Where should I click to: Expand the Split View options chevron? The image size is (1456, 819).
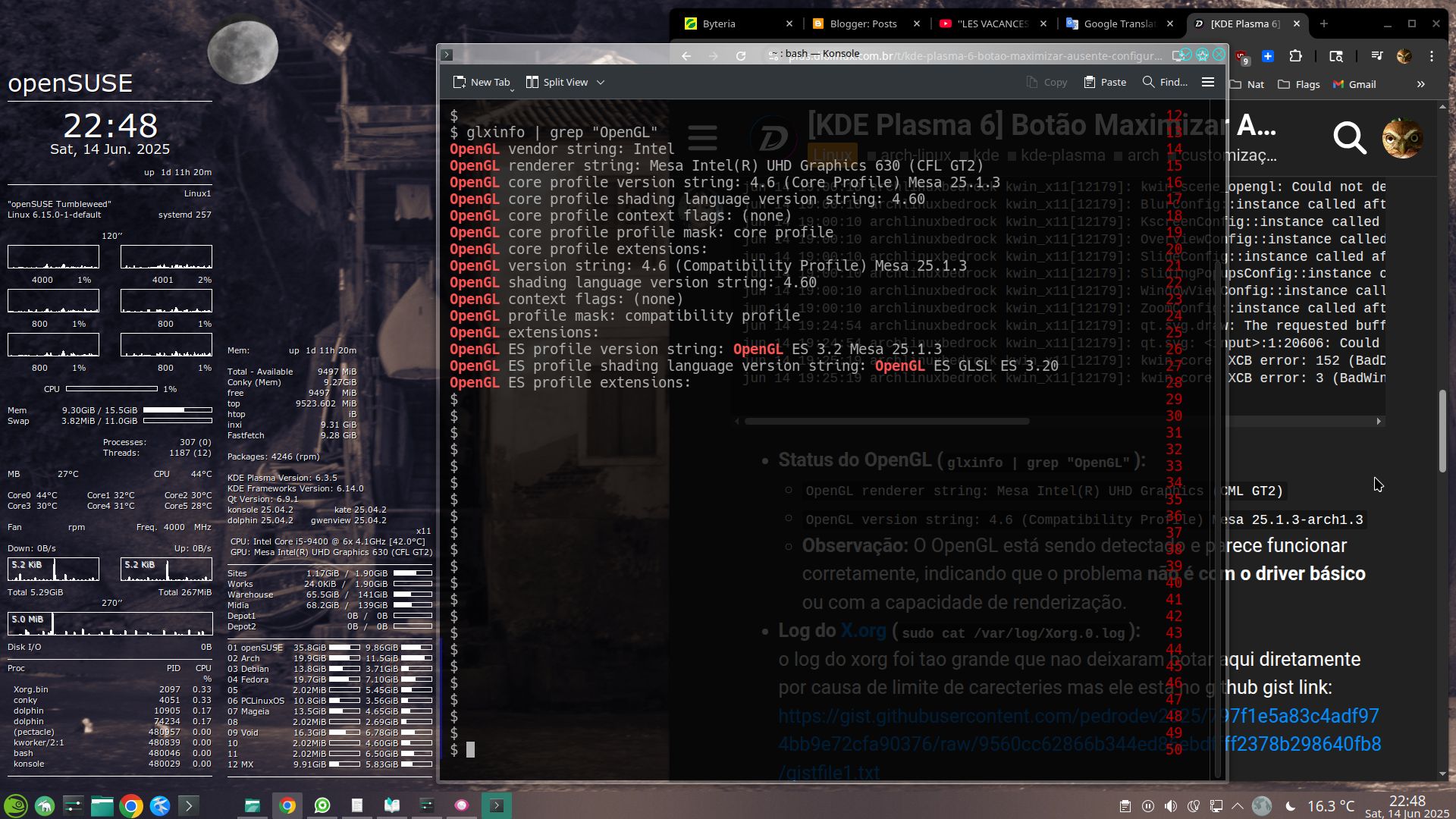[x=601, y=82]
